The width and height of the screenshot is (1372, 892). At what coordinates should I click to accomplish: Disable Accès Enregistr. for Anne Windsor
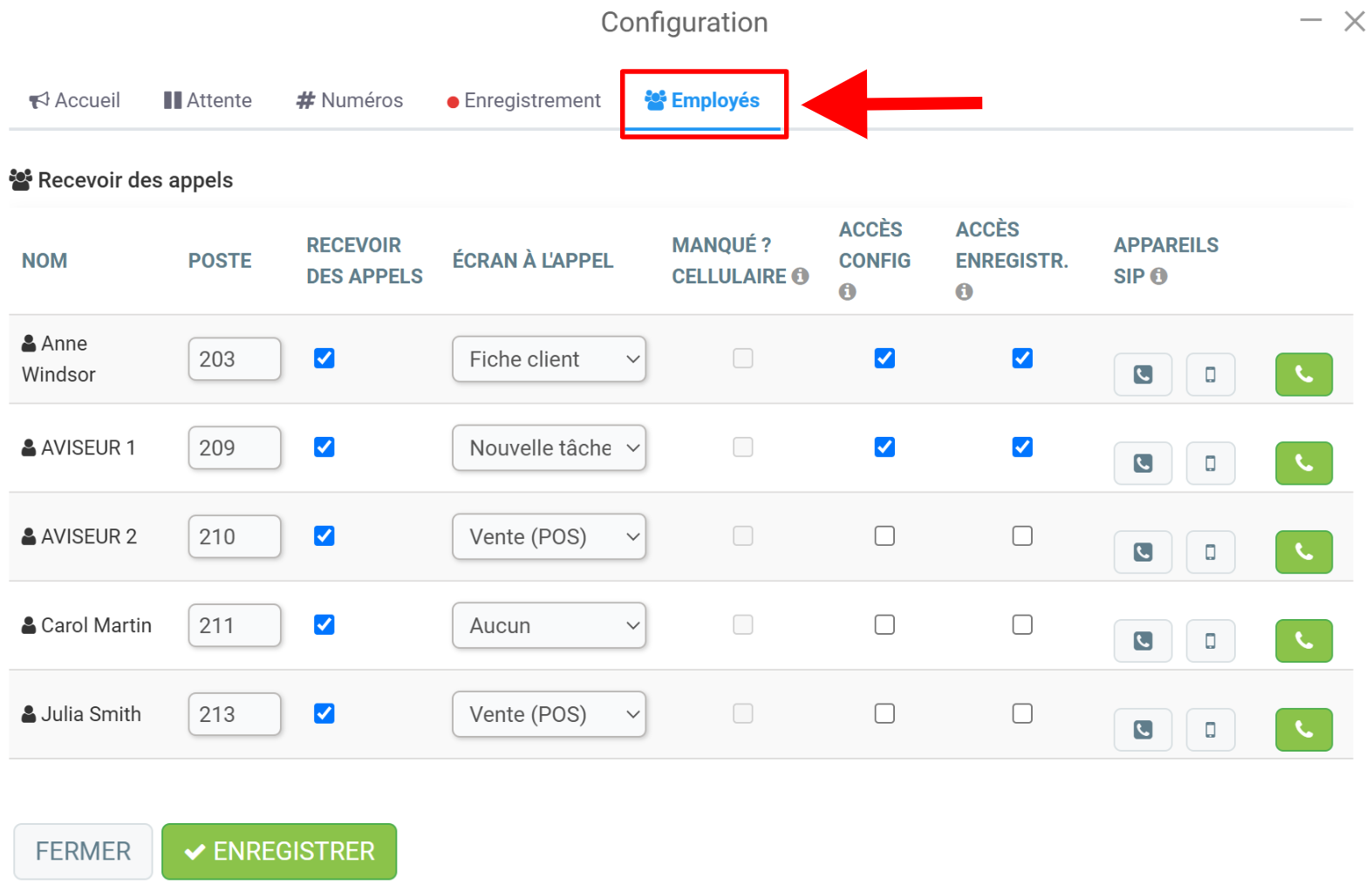click(1022, 358)
